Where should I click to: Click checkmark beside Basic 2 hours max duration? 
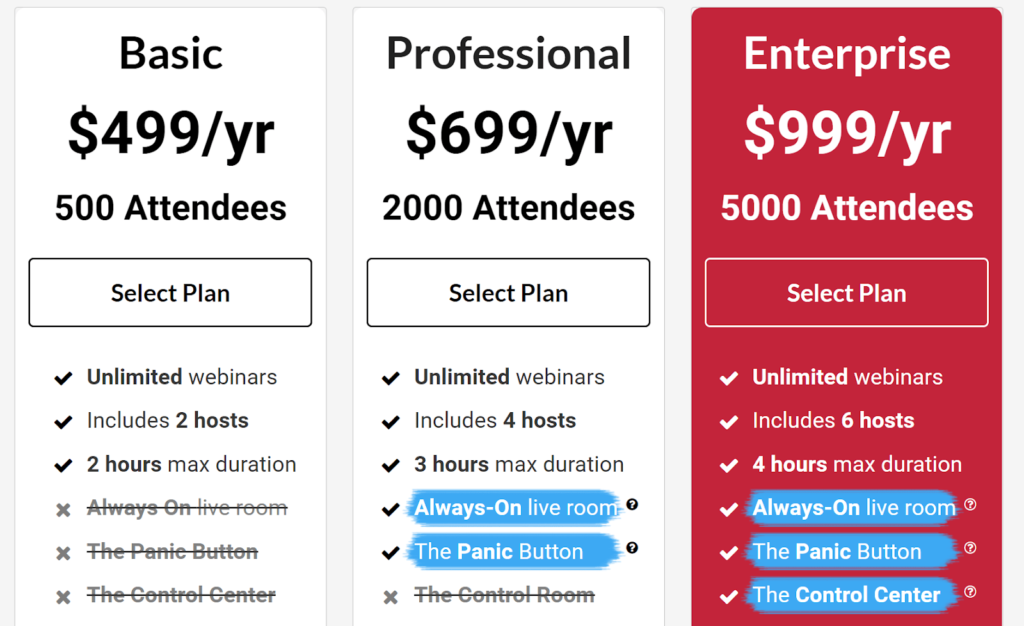[63, 465]
